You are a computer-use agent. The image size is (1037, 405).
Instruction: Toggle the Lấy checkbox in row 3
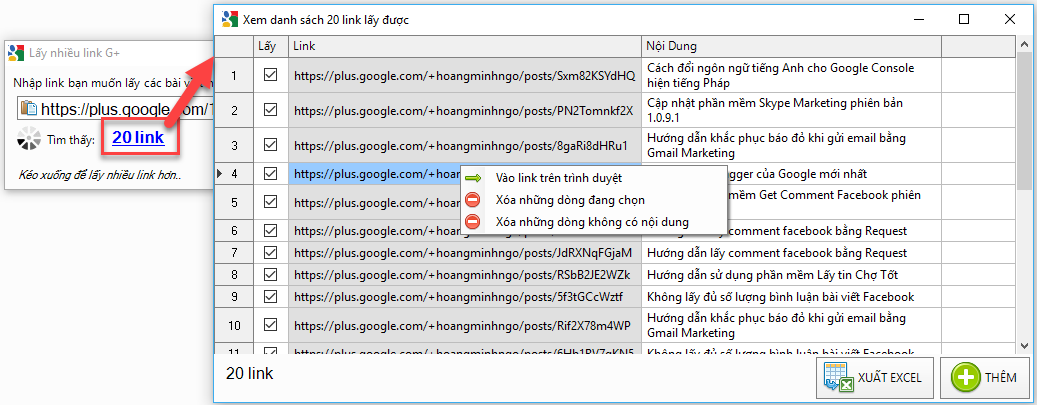270,144
